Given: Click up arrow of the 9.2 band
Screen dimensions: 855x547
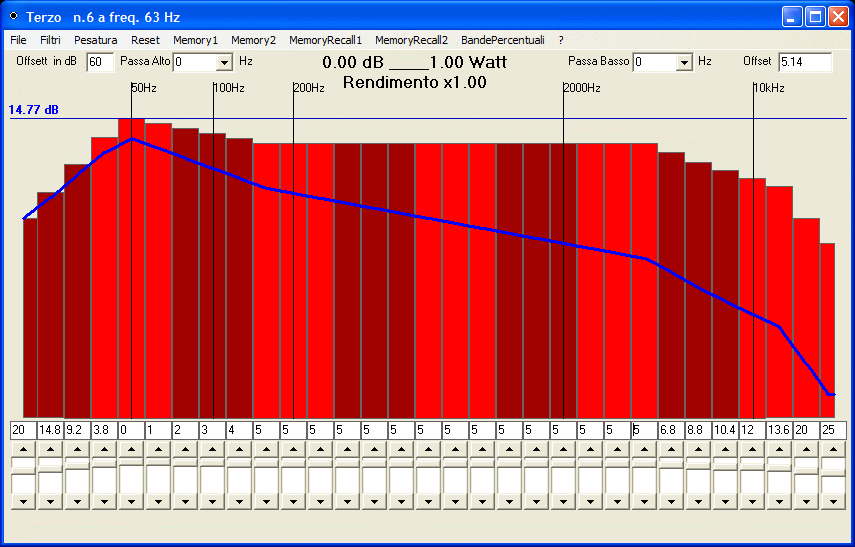Looking at the screenshot, I should tap(77, 449).
